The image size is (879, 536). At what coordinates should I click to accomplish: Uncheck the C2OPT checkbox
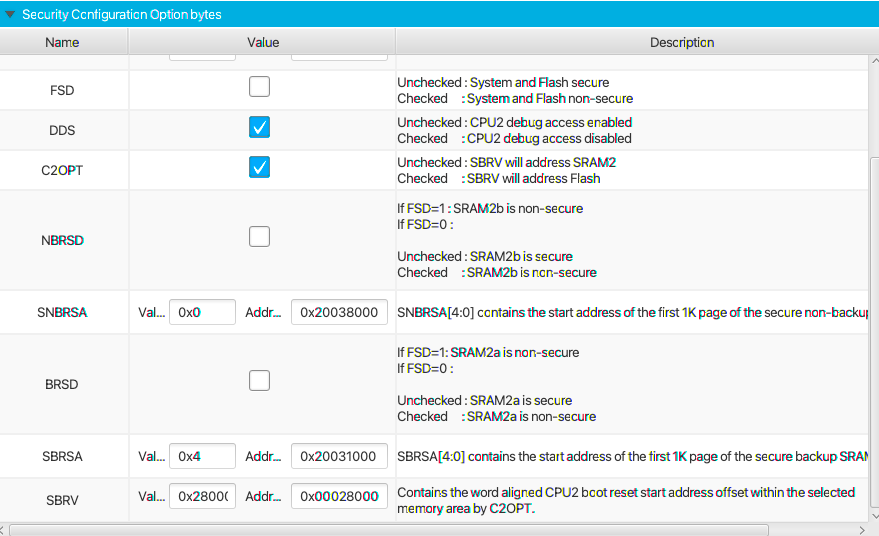point(259,167)
